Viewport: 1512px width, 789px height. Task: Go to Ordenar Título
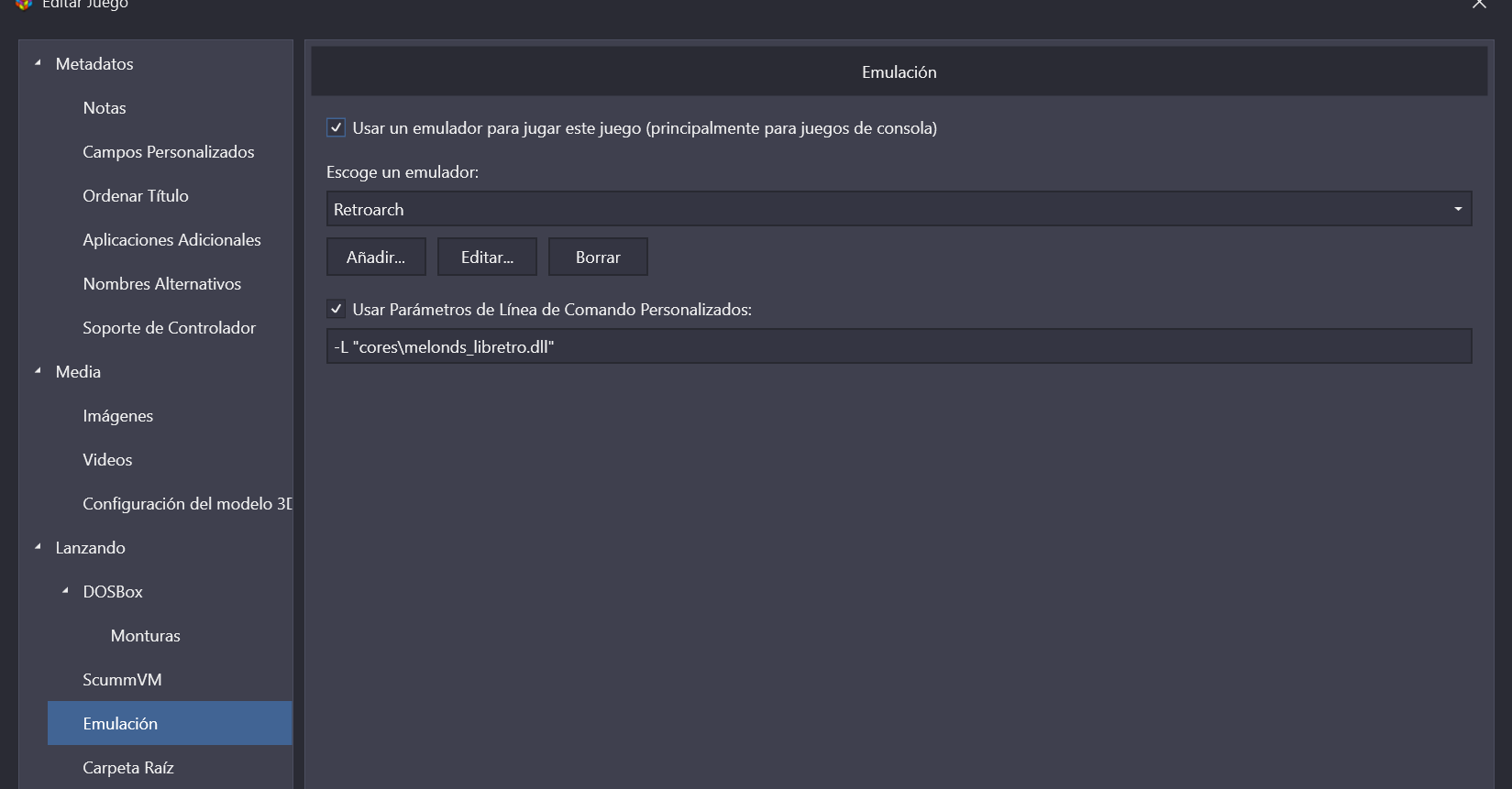click(136, 196)
